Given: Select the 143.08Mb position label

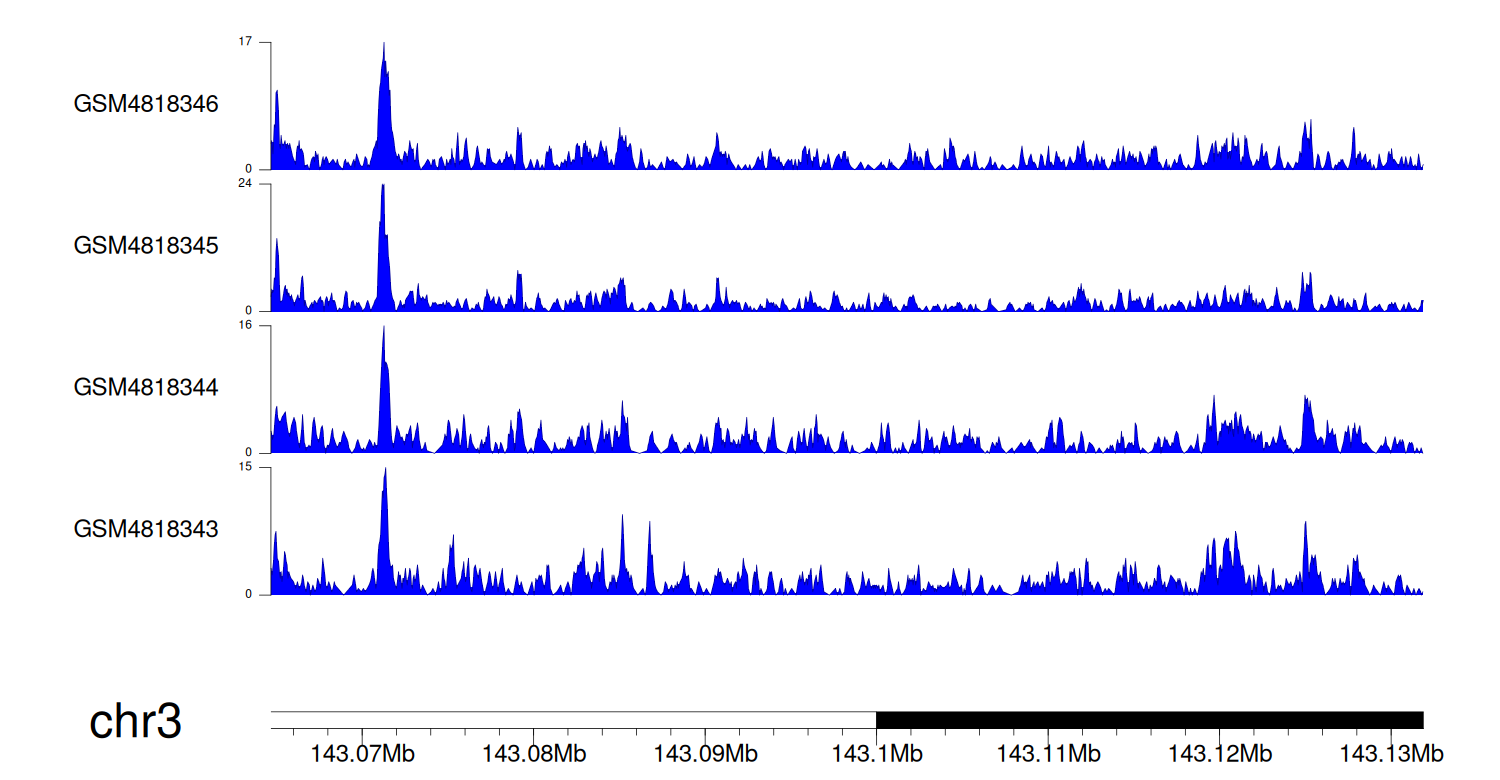Looking at the screenshot, I should click(533, 752).
